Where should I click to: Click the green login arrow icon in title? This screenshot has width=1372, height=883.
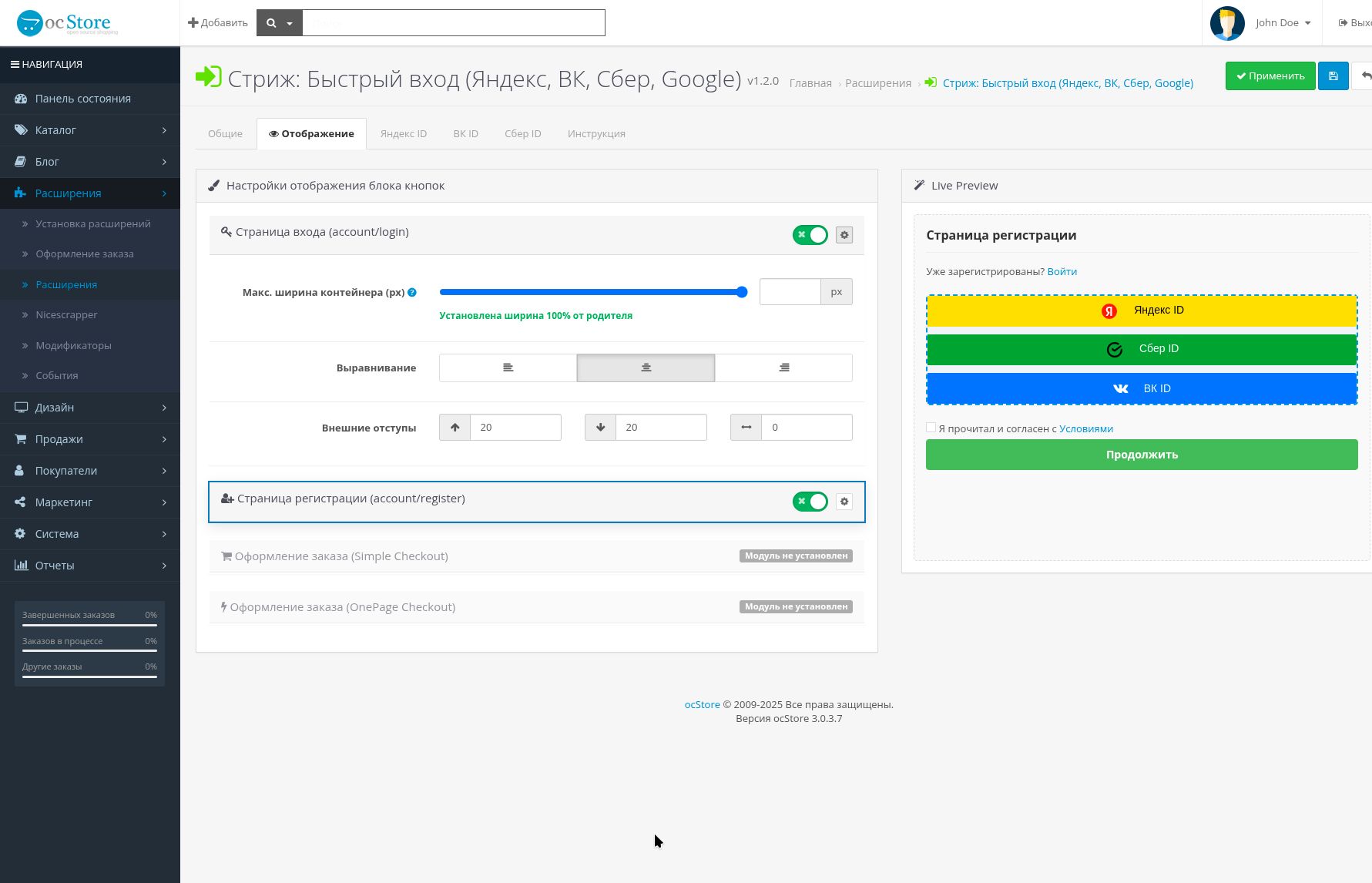(208, 76)
